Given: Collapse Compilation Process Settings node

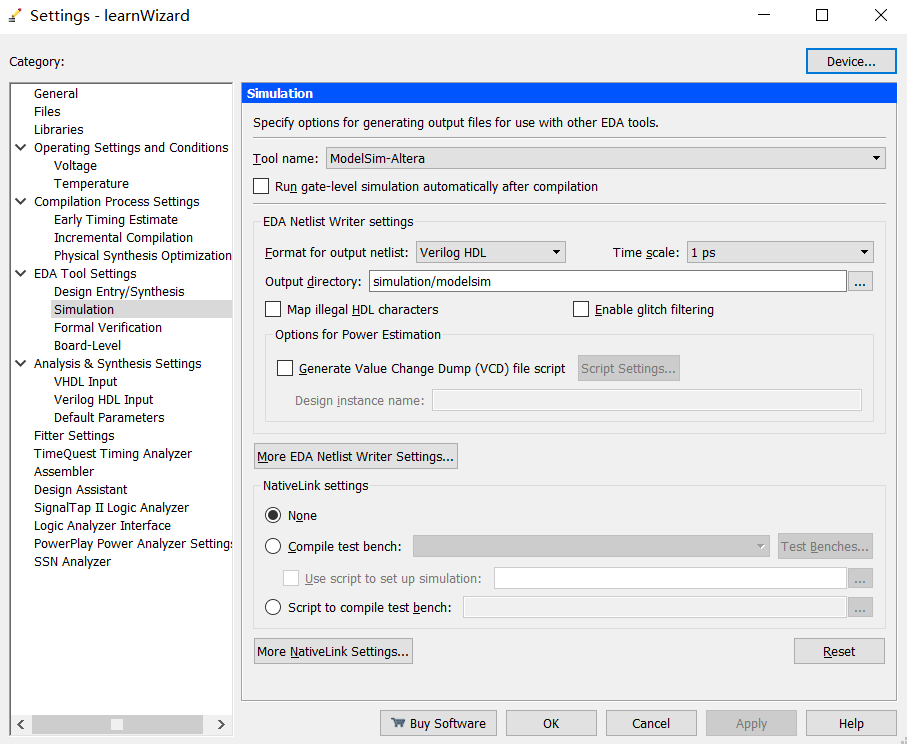Looking at the screenshot, I should tap(21, 201).
